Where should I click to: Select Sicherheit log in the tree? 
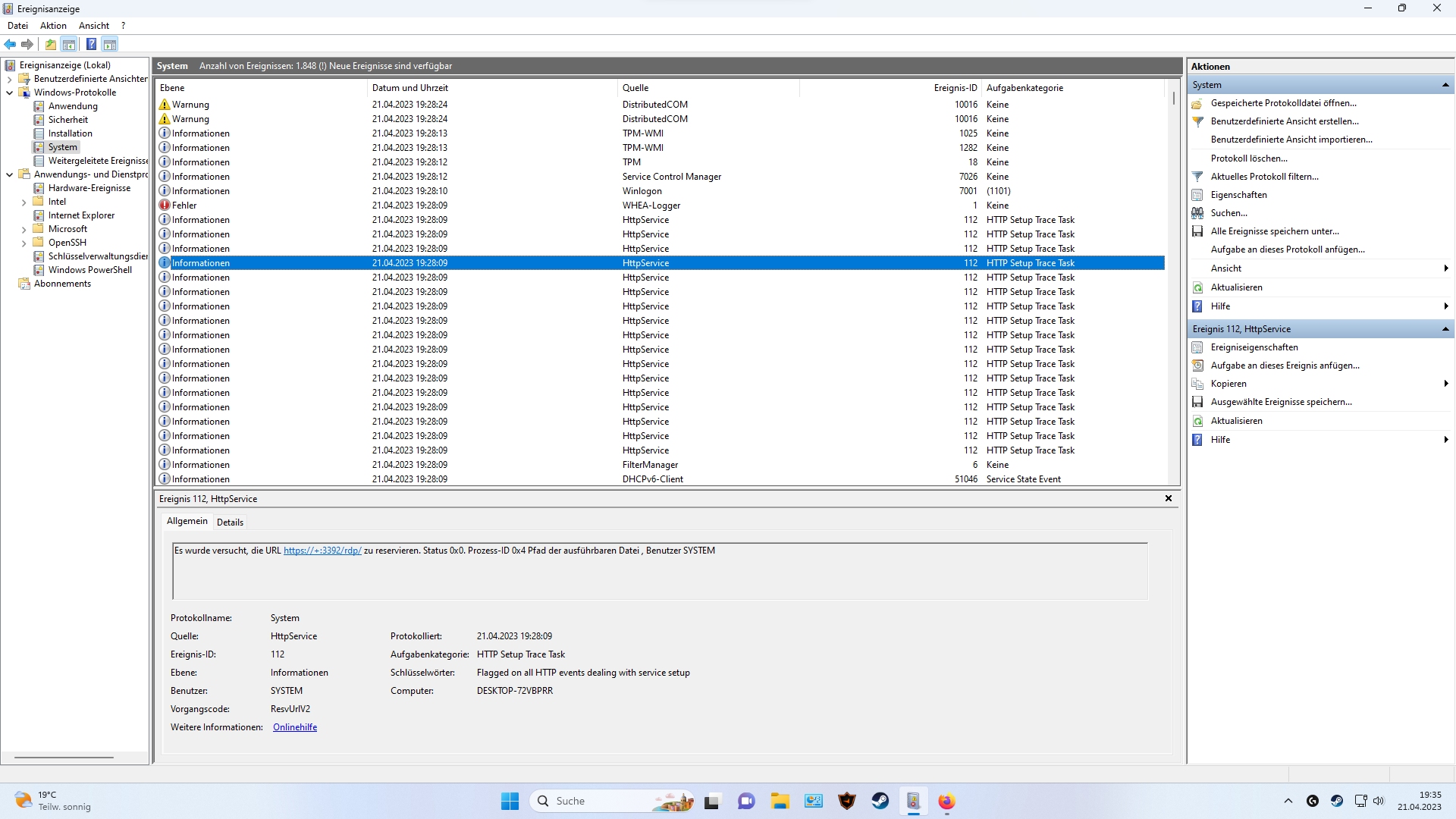click(67, 120)
